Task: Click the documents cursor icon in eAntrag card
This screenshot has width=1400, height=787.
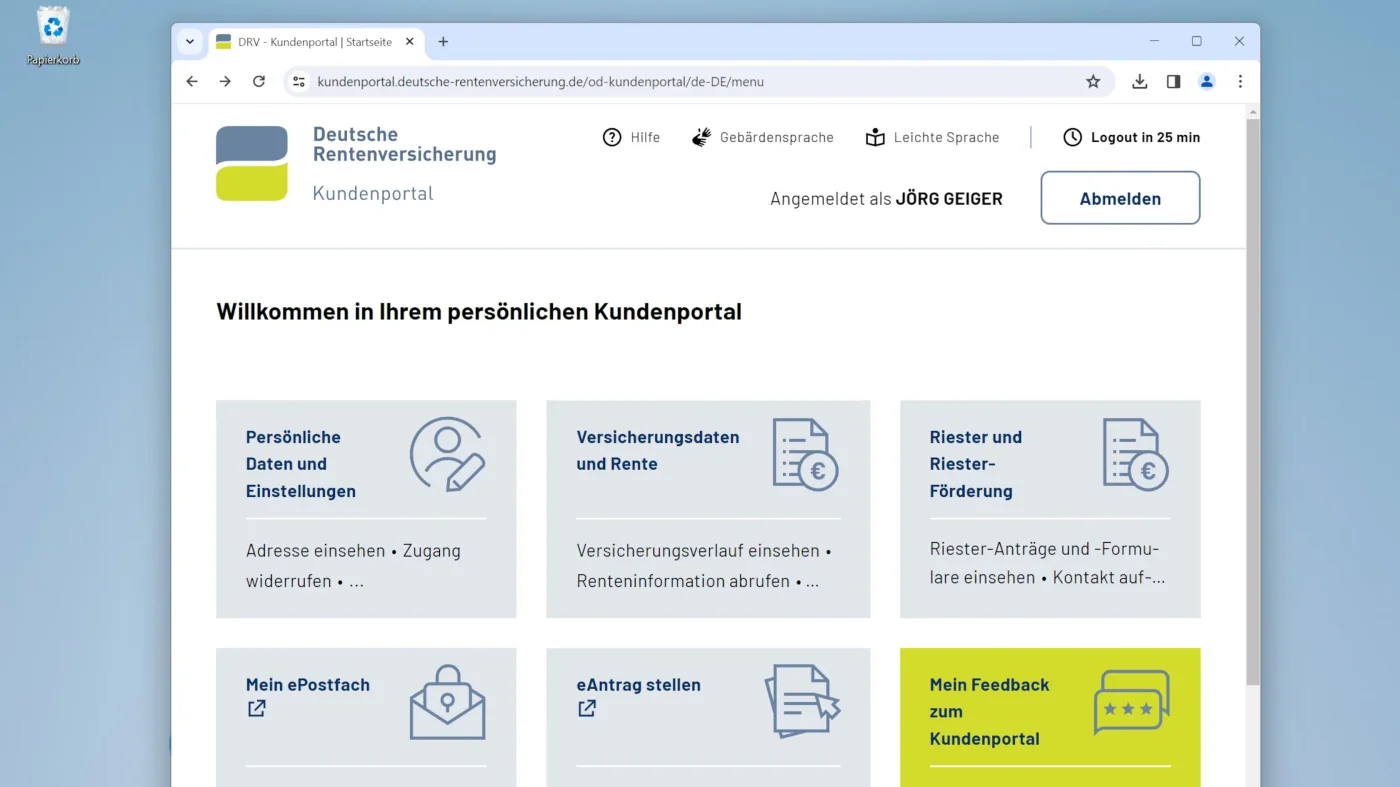Action: pyautogui.click(x=803, y=701)
